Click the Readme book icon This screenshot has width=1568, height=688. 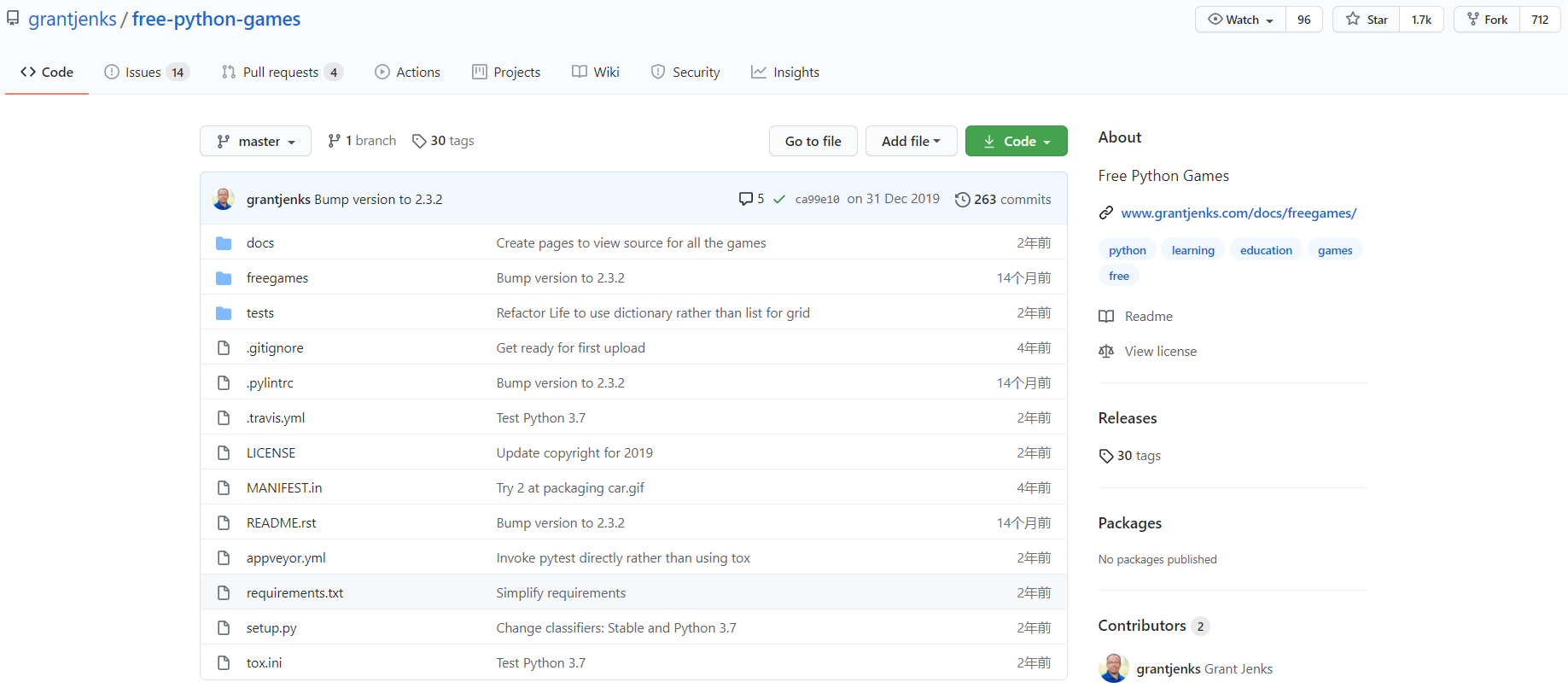click(1106, 317)
